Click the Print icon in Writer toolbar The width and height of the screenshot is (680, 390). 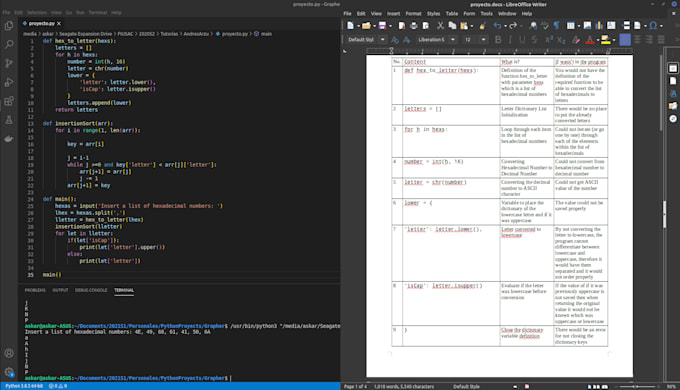coord(414,26)
